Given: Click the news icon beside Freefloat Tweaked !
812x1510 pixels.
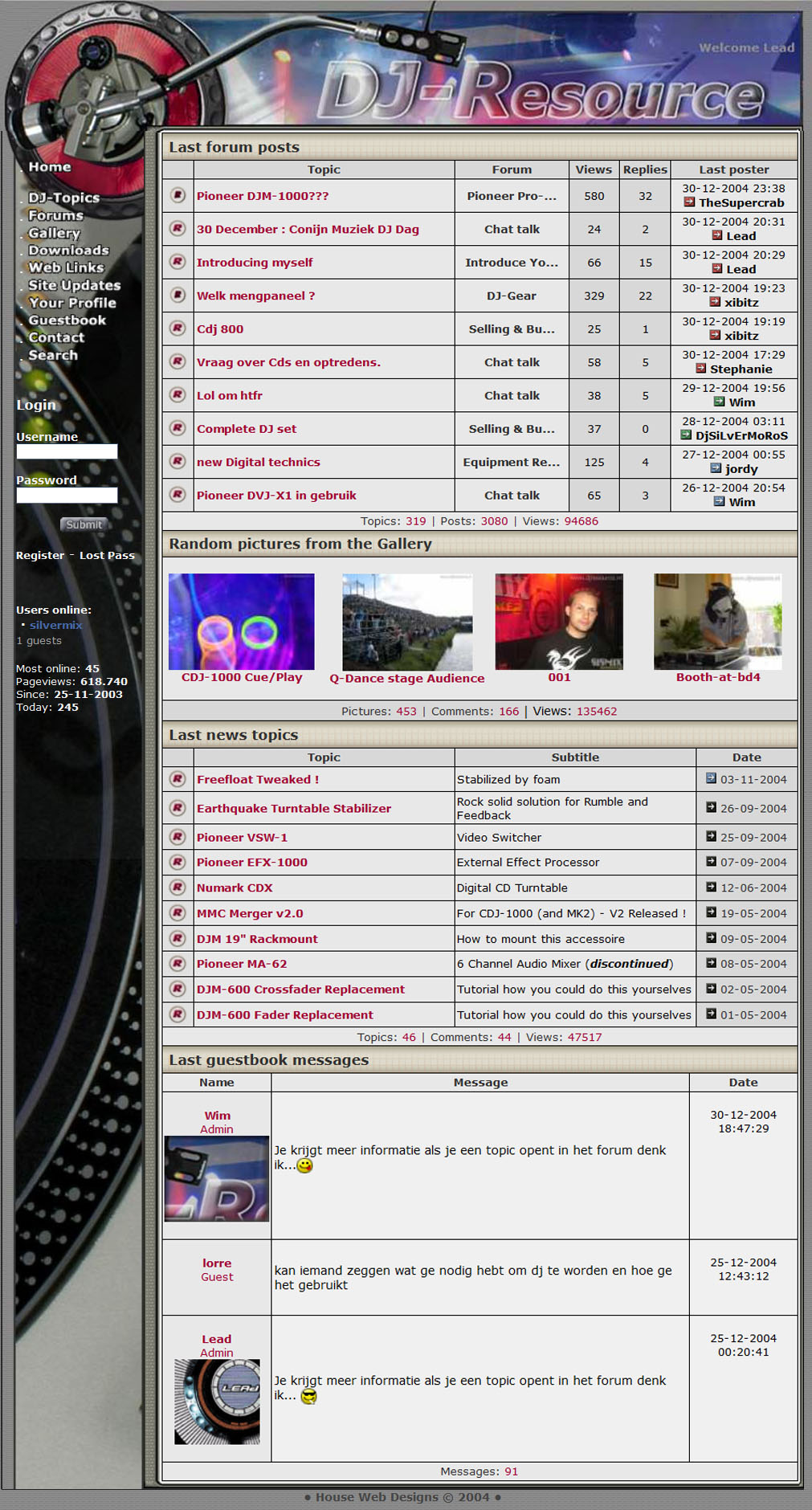Looking at the screenshot, I should click(177, 779).
